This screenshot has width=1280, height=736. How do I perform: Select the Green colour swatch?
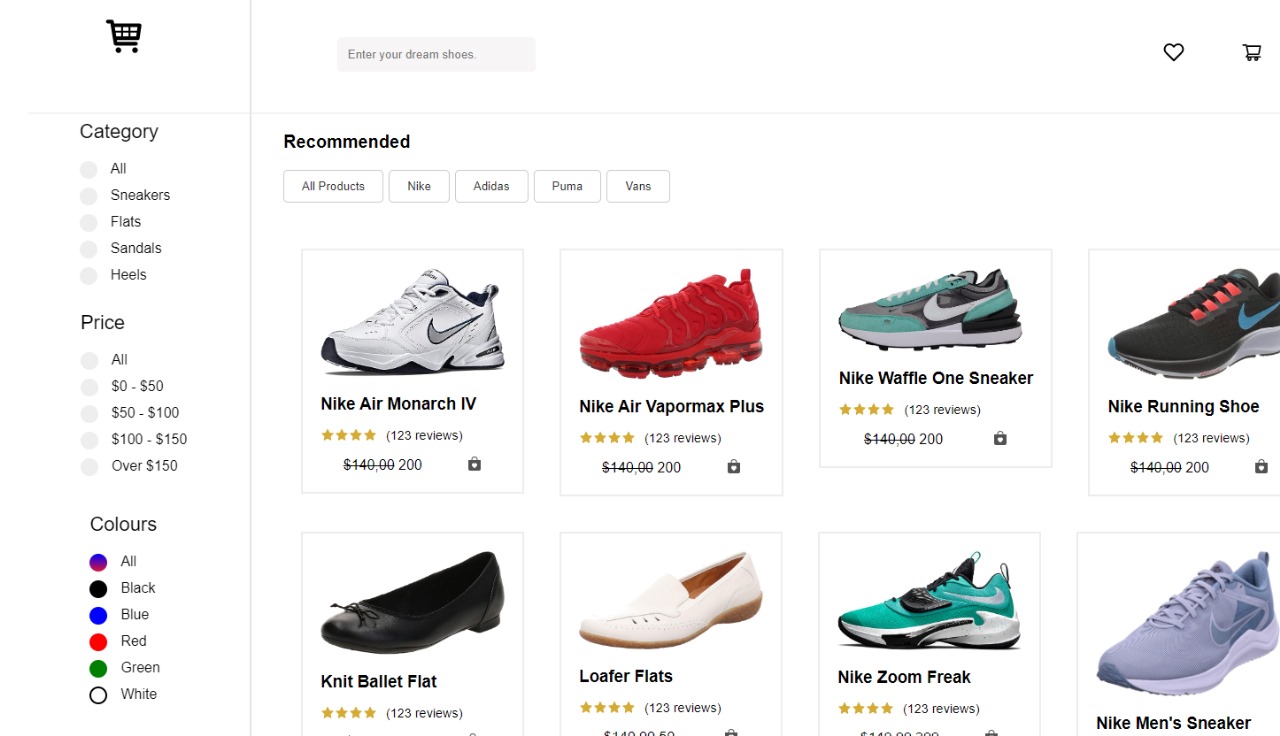(x=98, y=667)
